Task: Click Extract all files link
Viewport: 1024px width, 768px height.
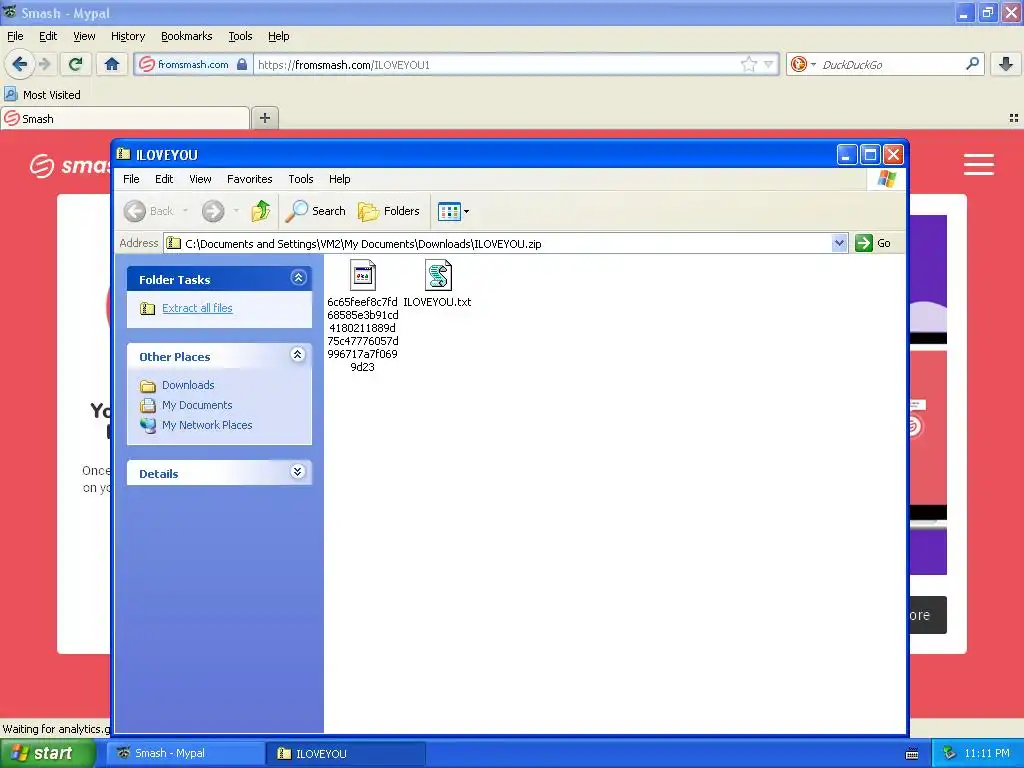Action: 197,308
